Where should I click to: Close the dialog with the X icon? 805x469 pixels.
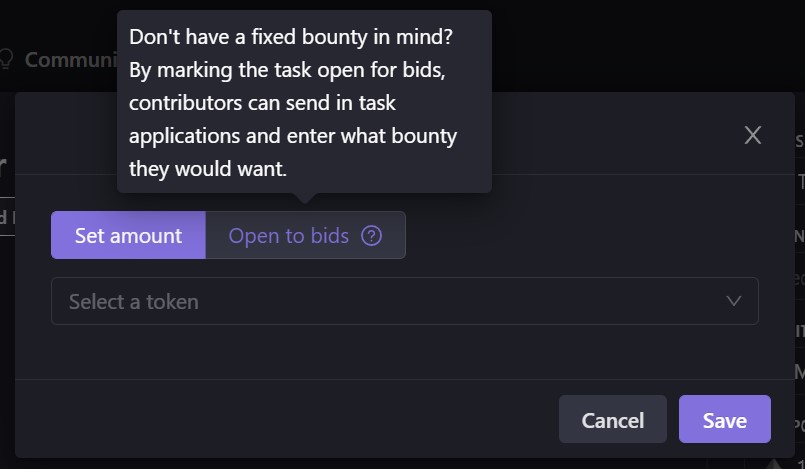click(x=753, y=135)
